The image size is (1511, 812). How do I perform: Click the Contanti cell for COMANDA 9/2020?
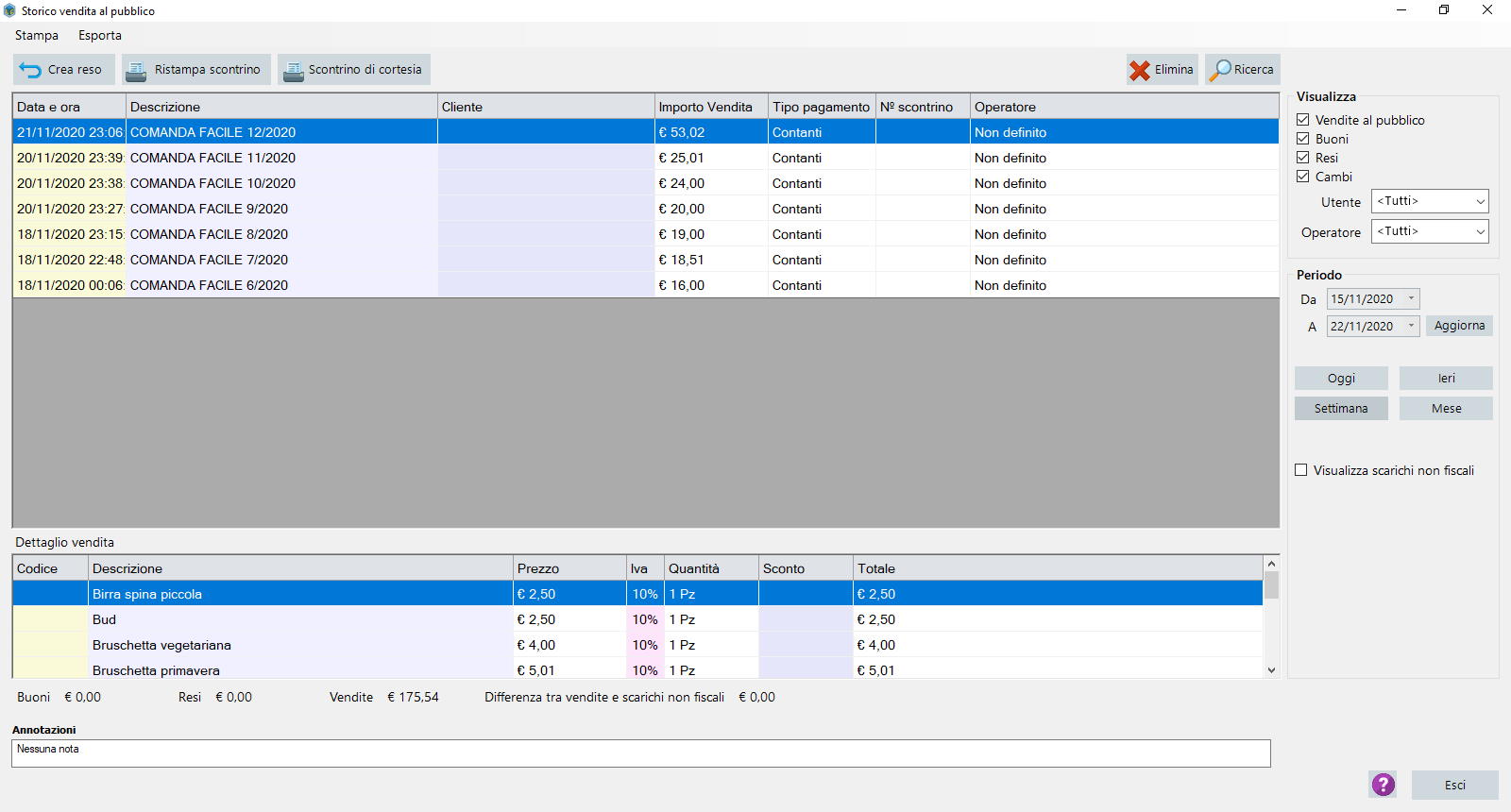coord(822,209)
